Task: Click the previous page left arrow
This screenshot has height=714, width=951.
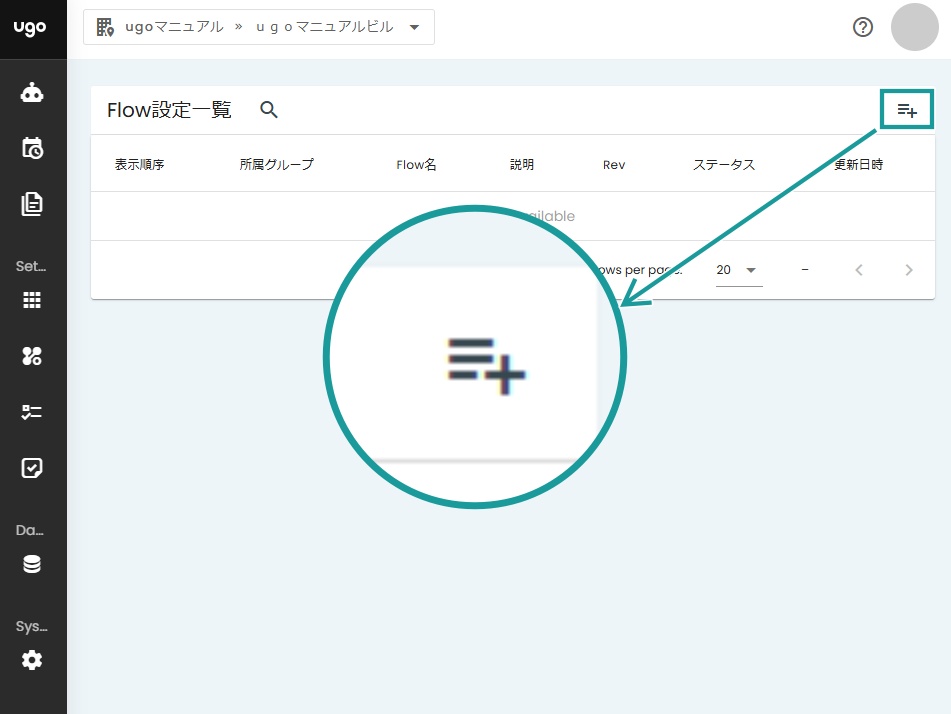Action: click(859, 269)
